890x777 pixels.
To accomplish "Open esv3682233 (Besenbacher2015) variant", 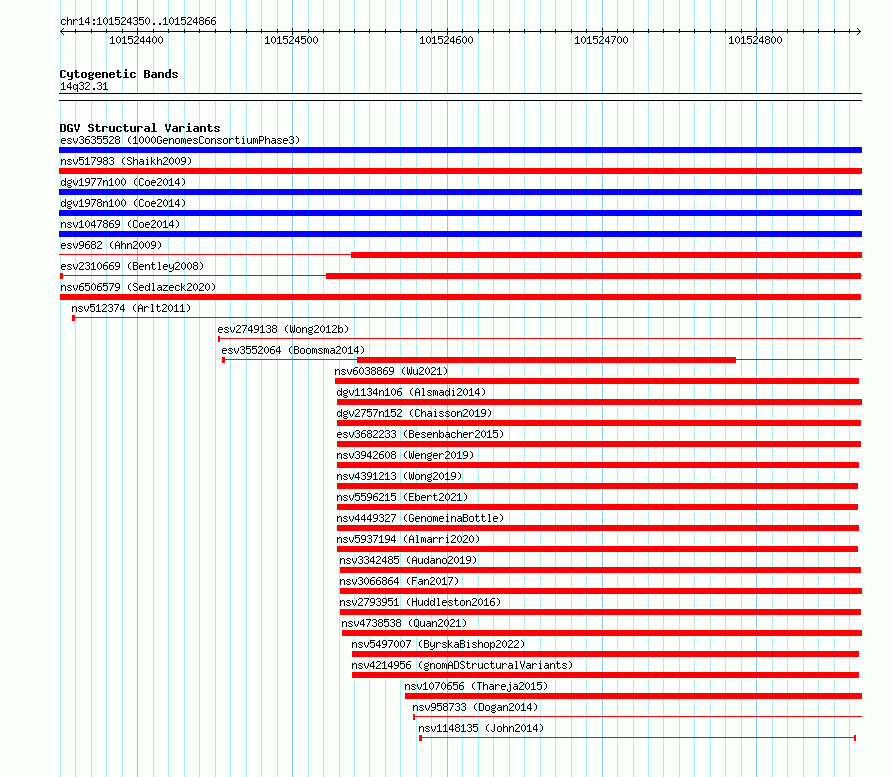I will (x=420, y=434).
